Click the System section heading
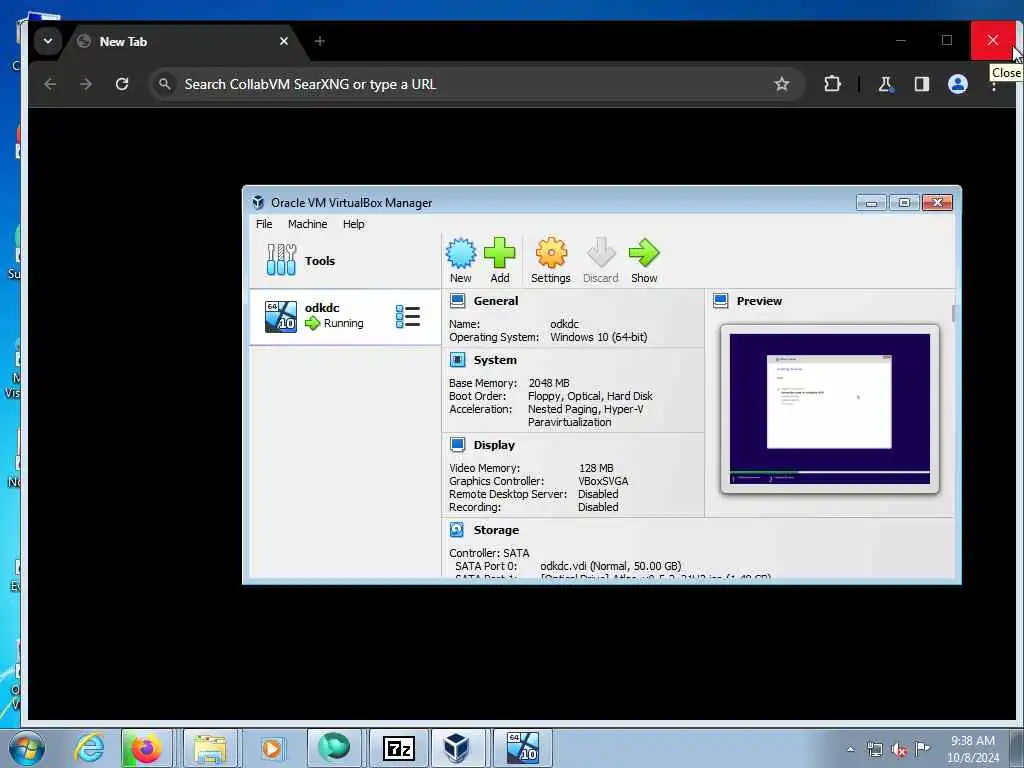 (495, 360)
